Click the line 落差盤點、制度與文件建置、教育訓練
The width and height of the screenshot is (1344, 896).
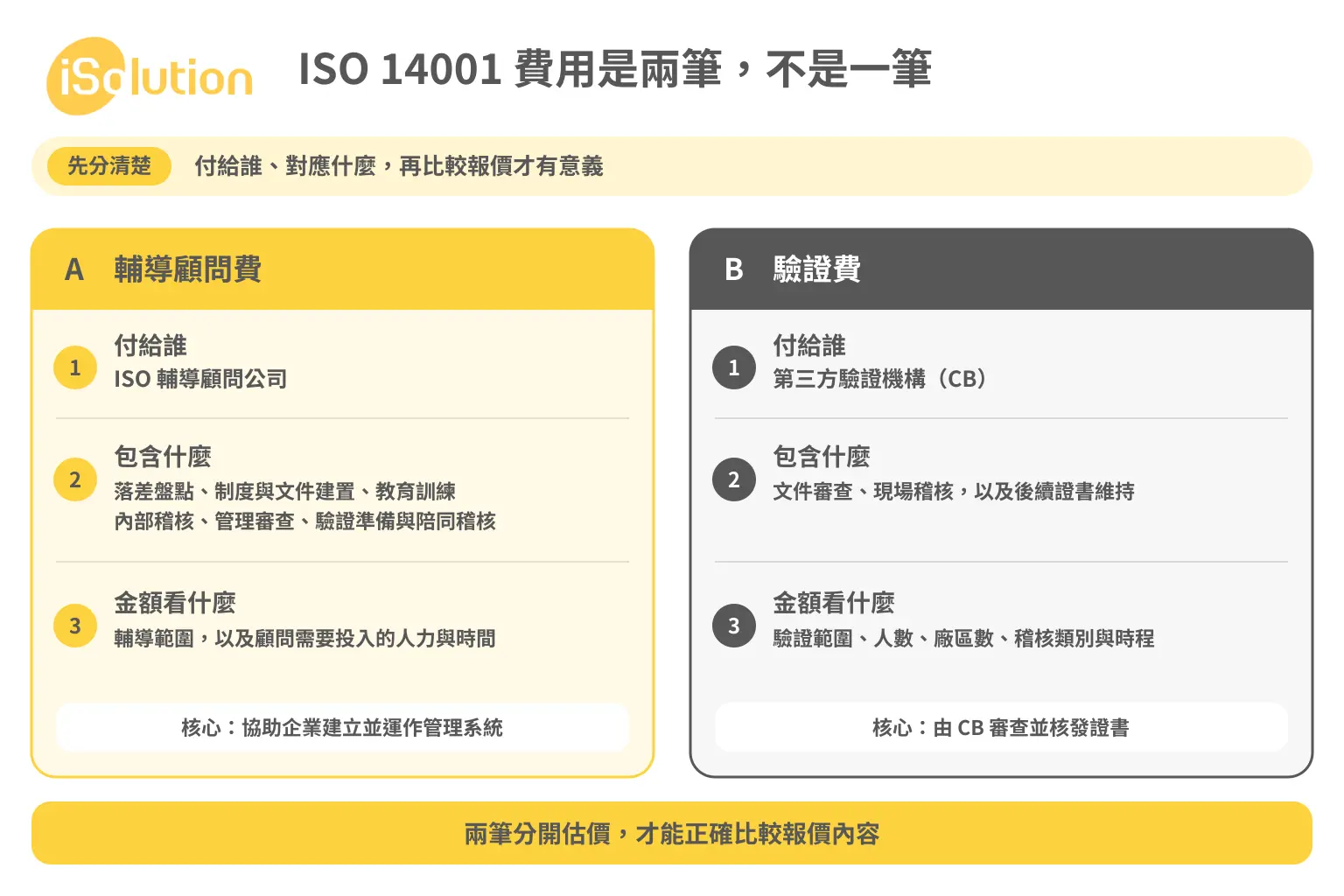(x=285, y=492)
